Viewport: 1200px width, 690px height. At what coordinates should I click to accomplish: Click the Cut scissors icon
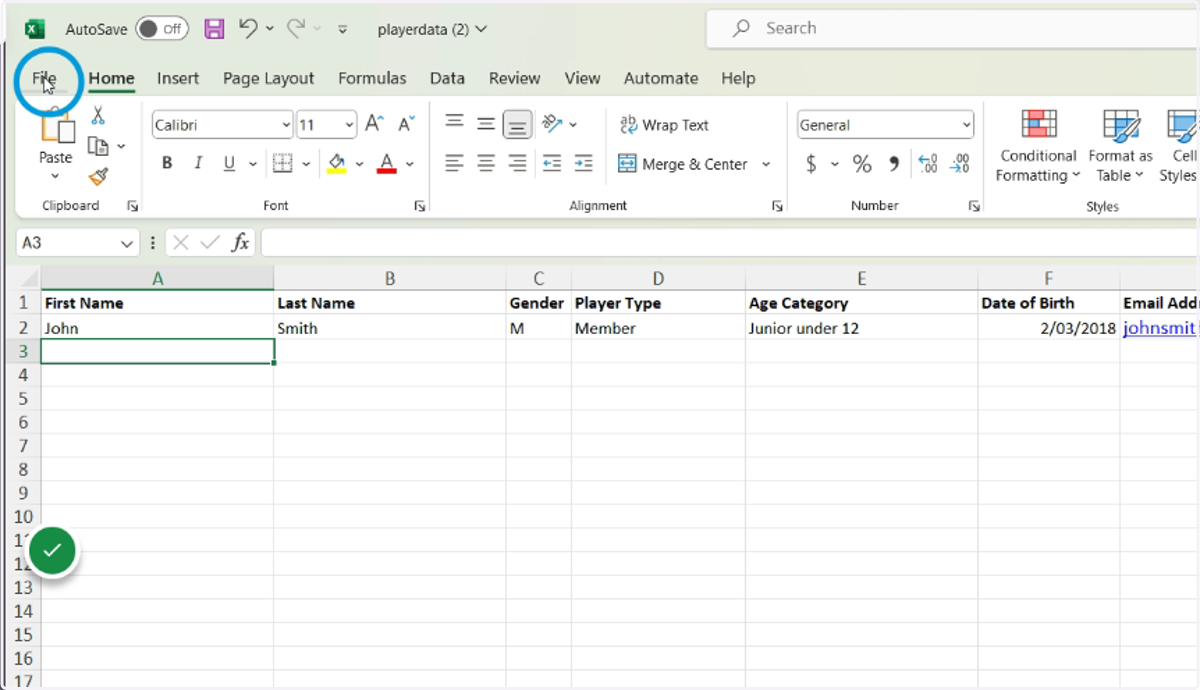[x=98, y=116]
